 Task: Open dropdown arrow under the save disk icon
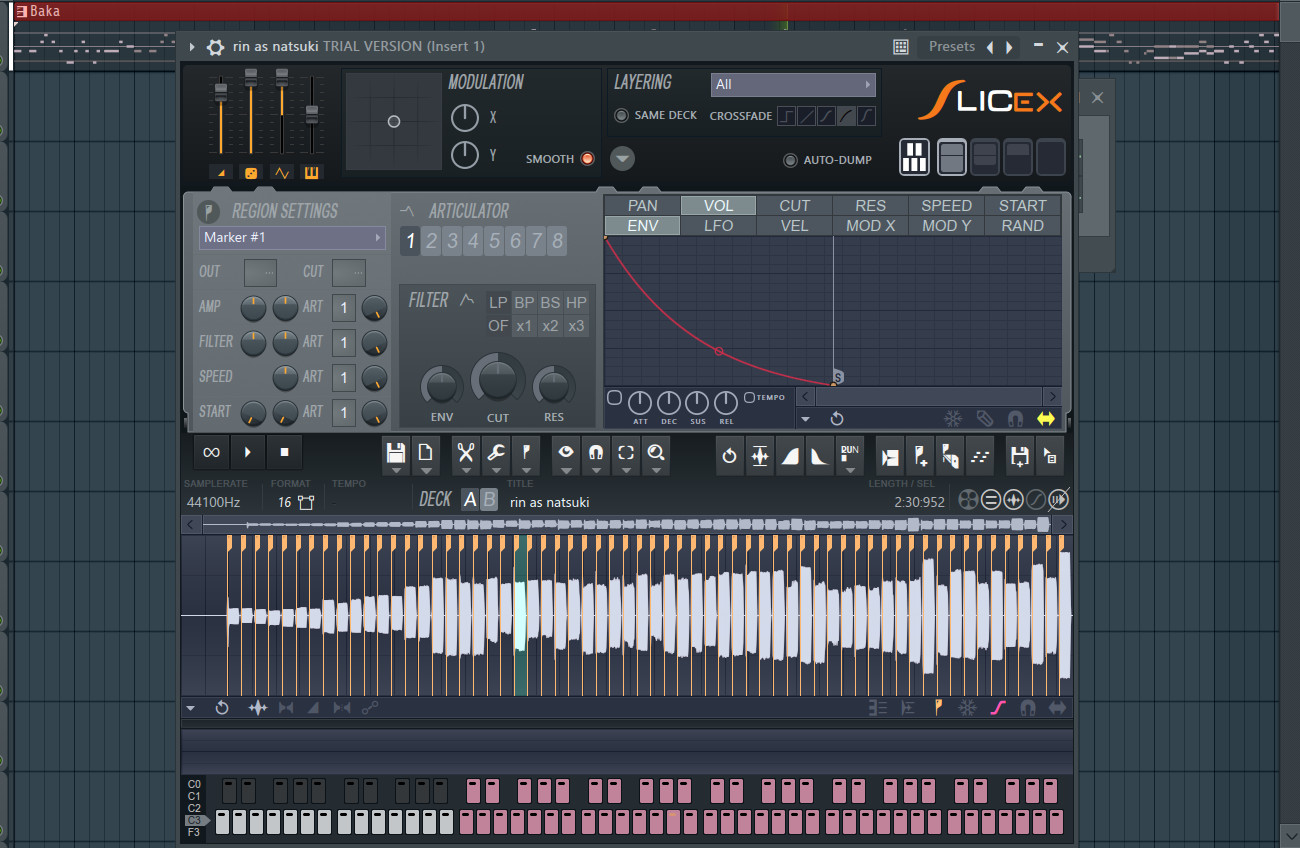coord(396,470)
